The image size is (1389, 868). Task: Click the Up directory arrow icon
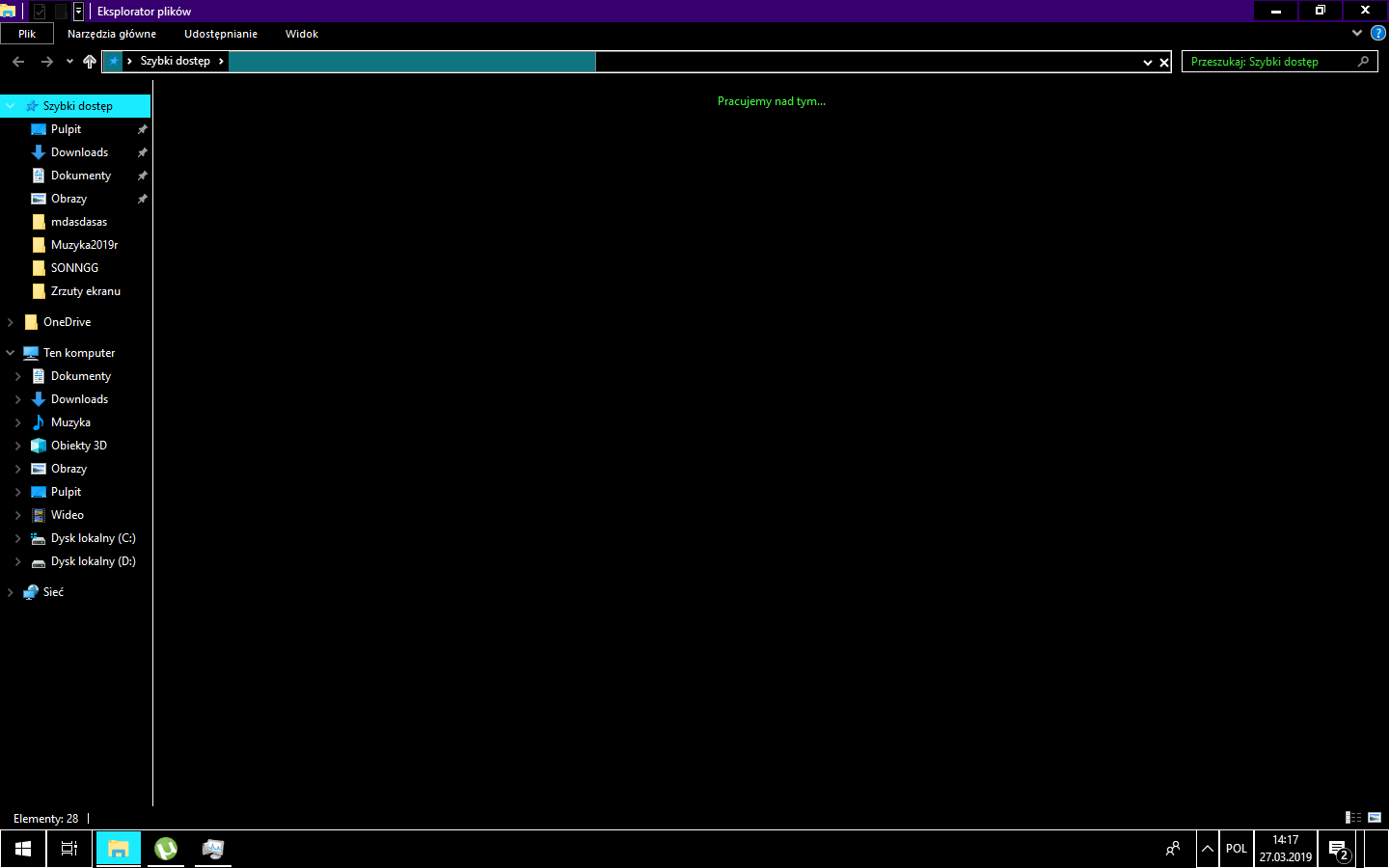(90, 62)
